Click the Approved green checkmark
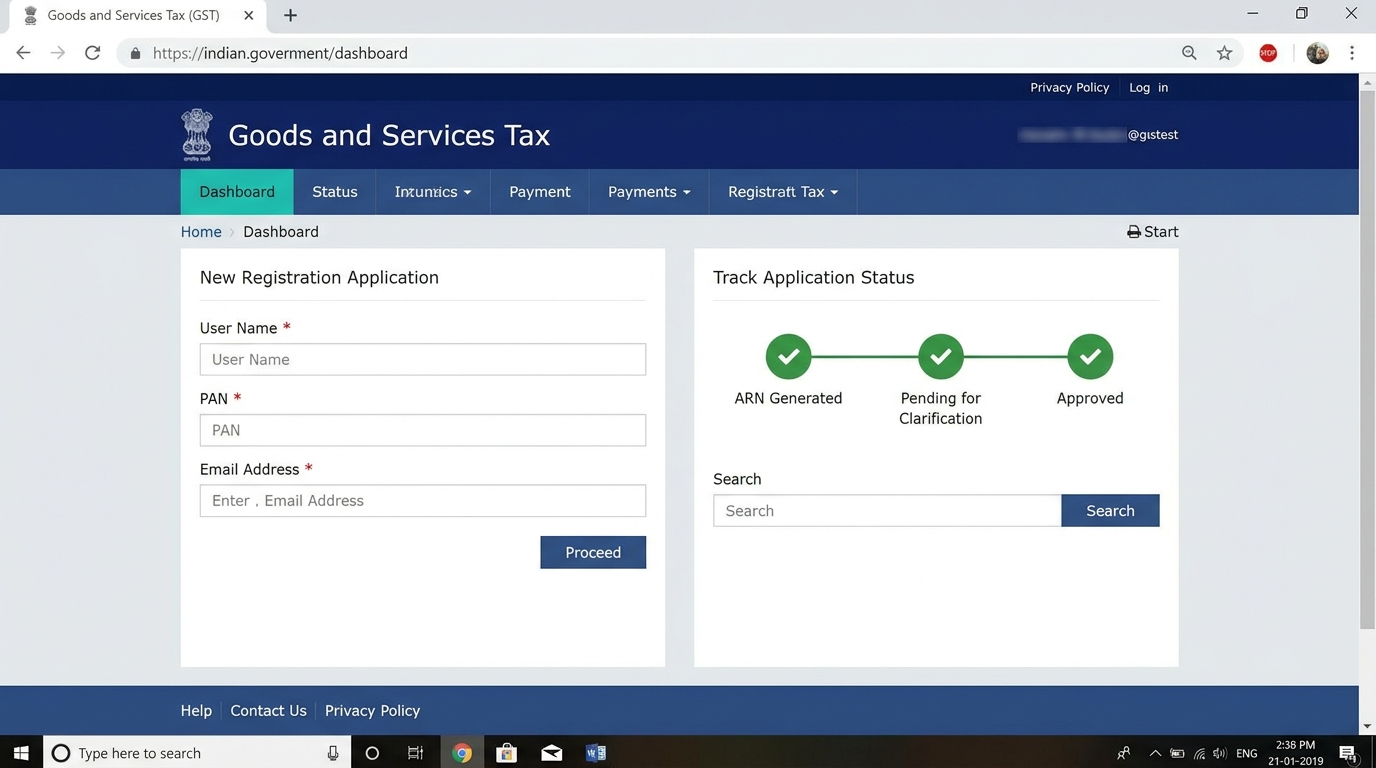1376x768 pixels. (1090, 357)
